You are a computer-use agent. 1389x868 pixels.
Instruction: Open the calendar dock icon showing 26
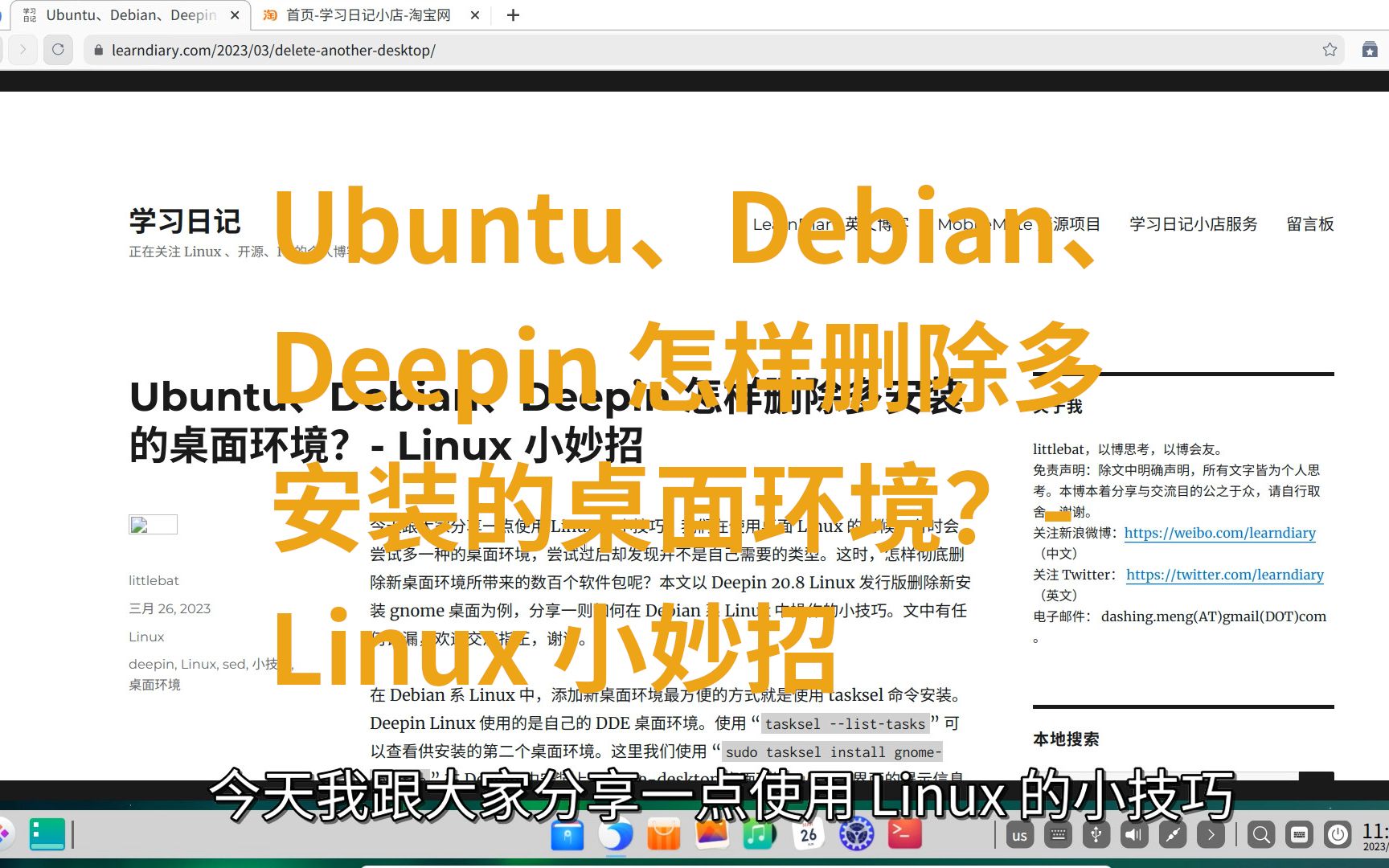point(808,834)
